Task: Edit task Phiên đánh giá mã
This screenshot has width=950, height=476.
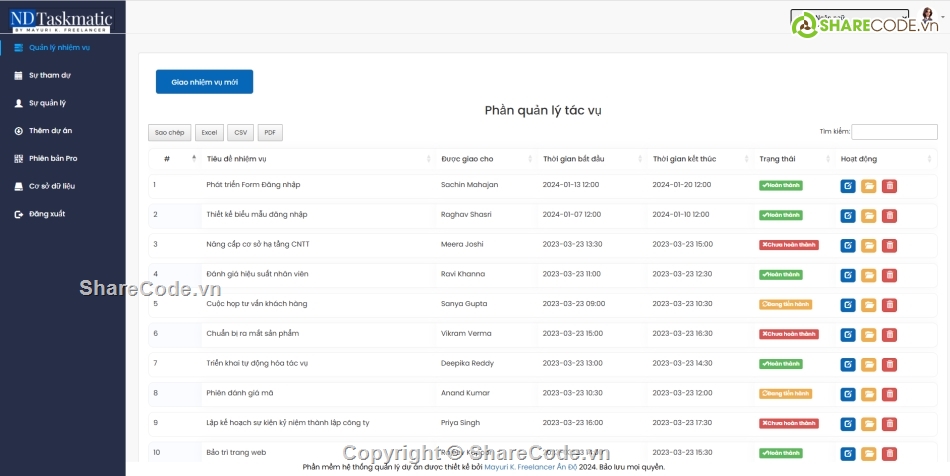Action: tap(848, 394)
